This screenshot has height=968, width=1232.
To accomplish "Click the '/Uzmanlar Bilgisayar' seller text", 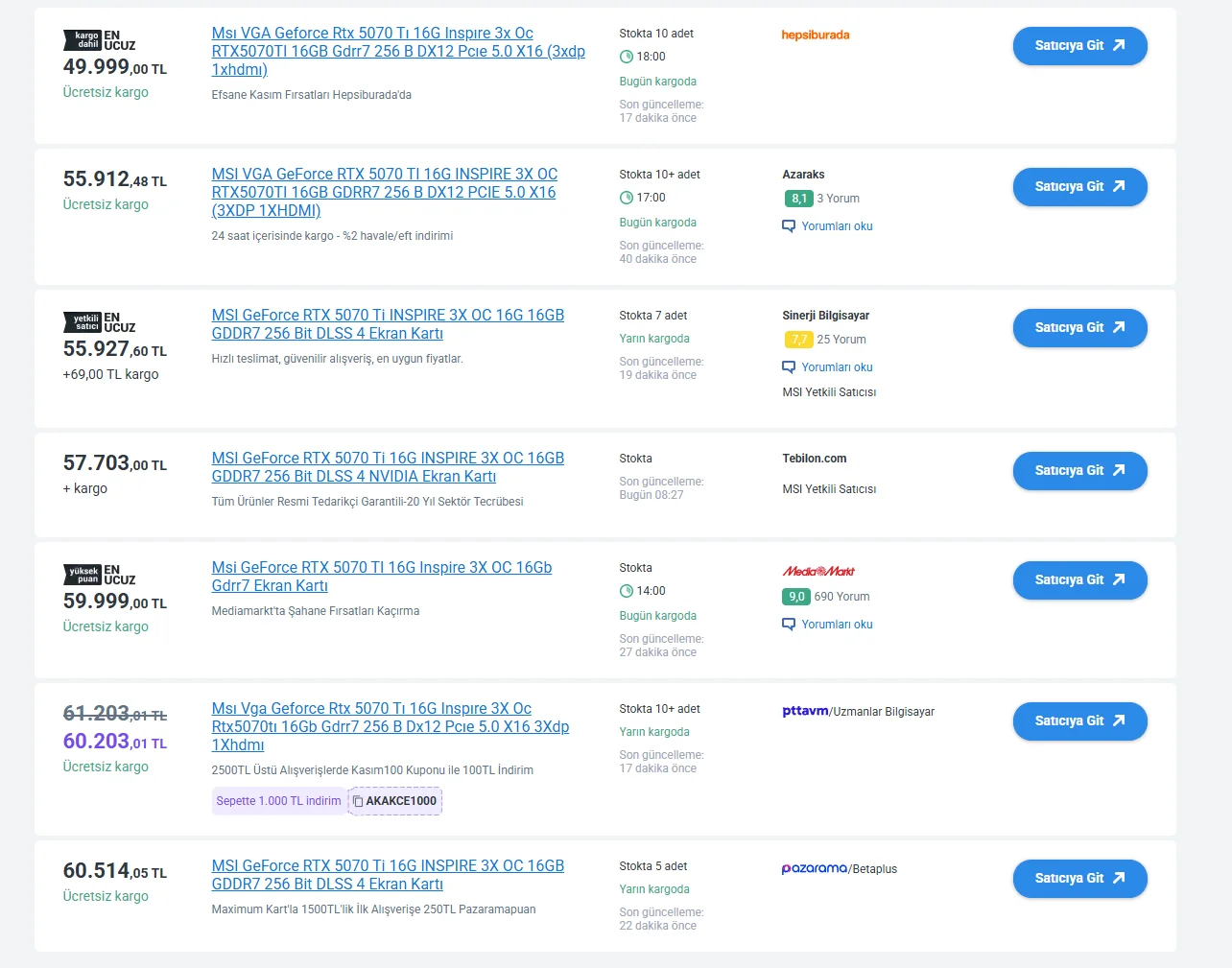I will (882, 712).
